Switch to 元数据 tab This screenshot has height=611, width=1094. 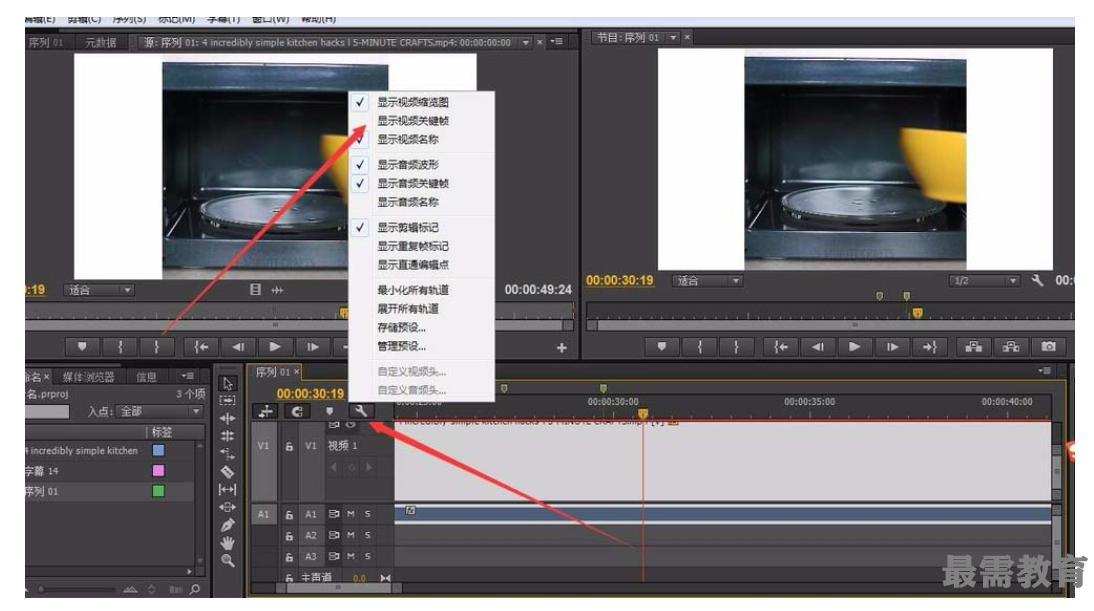click(101, 43)
